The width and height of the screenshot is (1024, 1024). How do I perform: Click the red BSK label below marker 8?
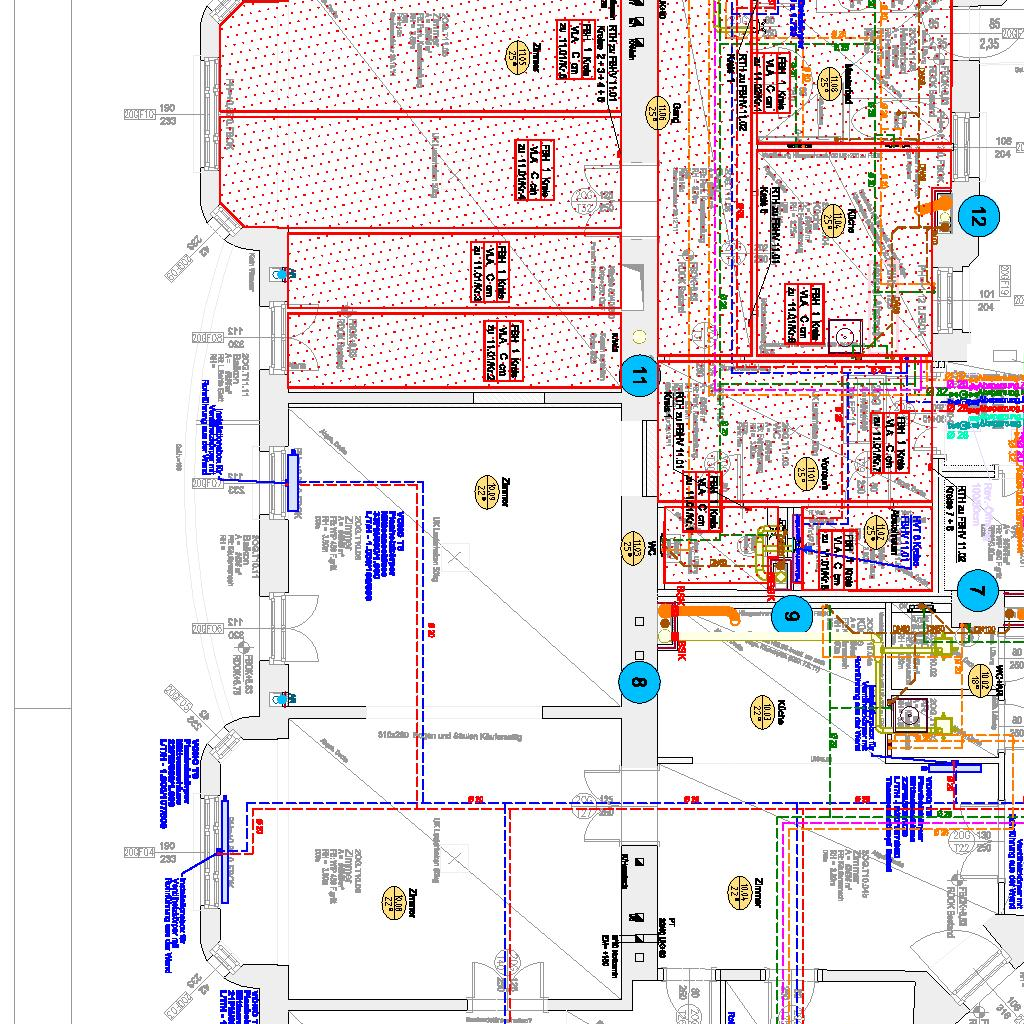[681, 650]
